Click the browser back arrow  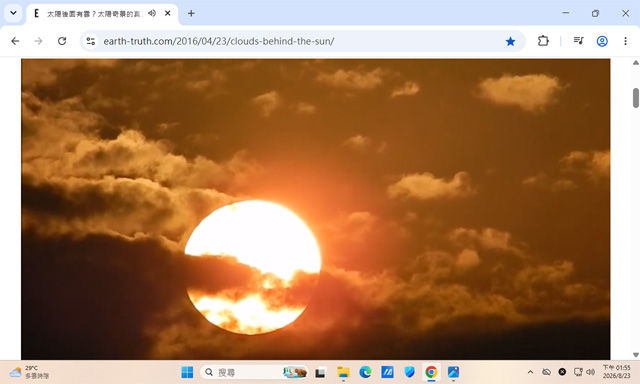15,41
